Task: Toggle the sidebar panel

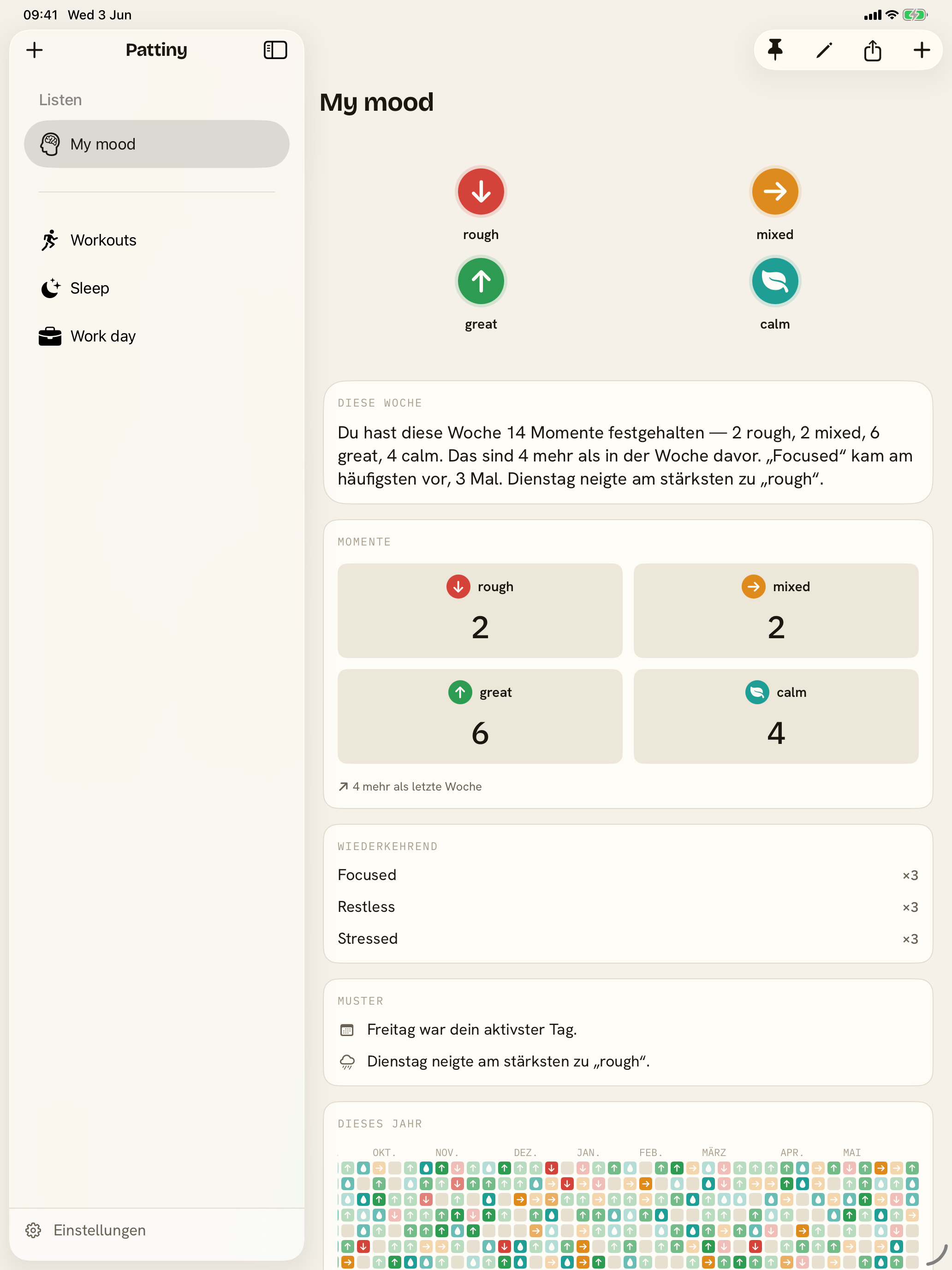Action: pos(275,50)
